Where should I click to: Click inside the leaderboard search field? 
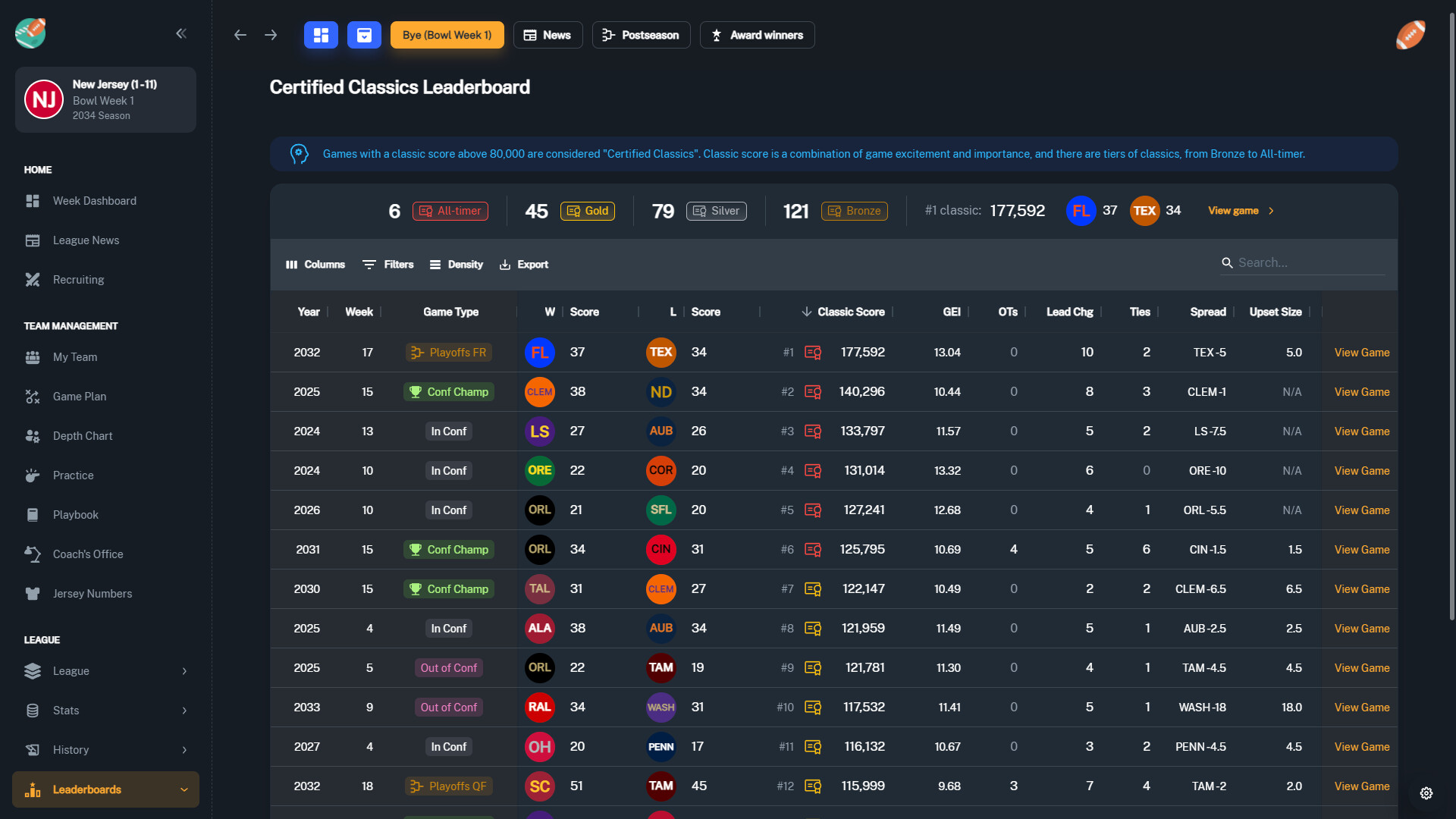pyautogui.click(x=1310, y=262)
